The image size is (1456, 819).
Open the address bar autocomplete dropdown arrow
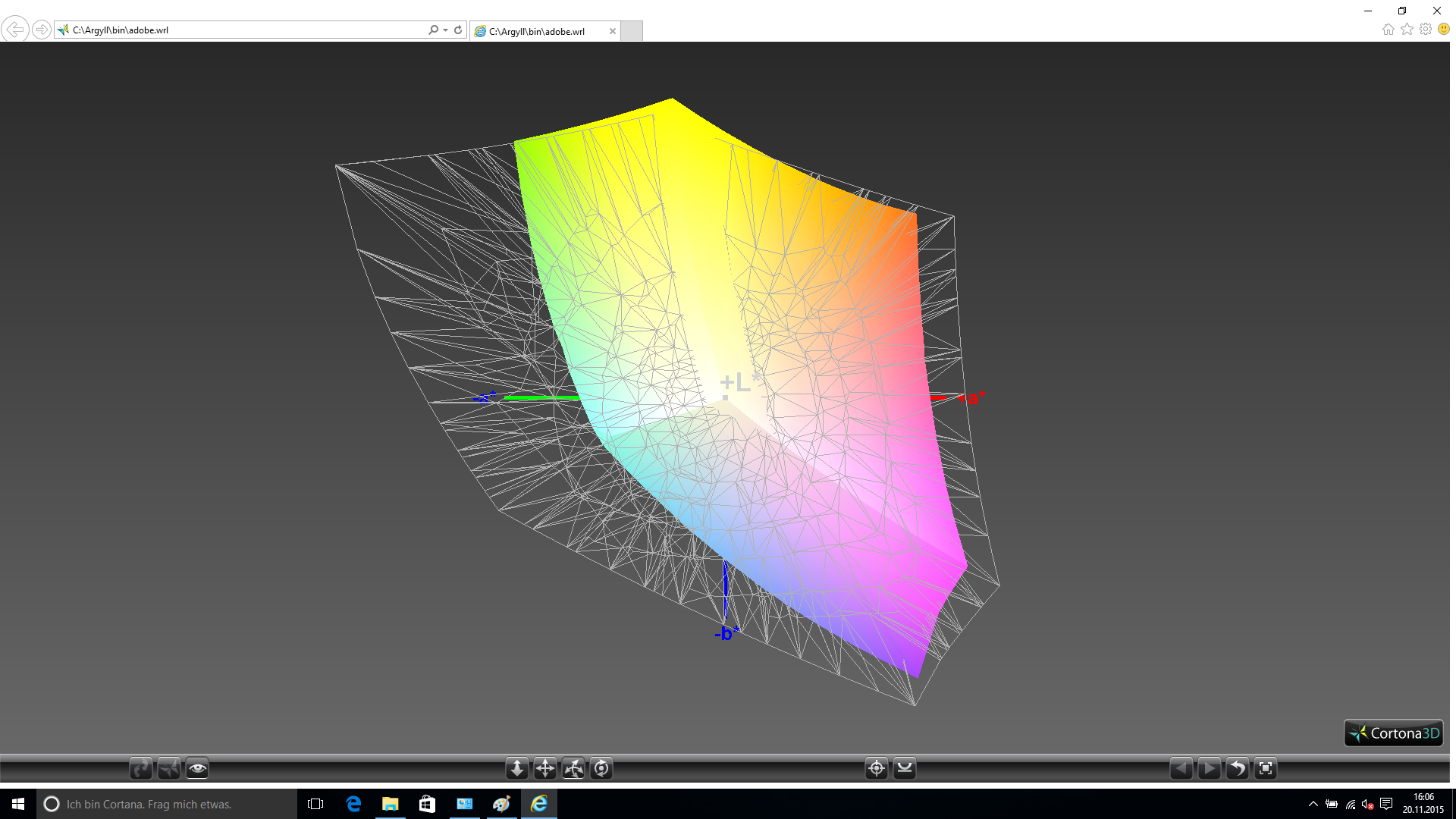click(446, 30)
